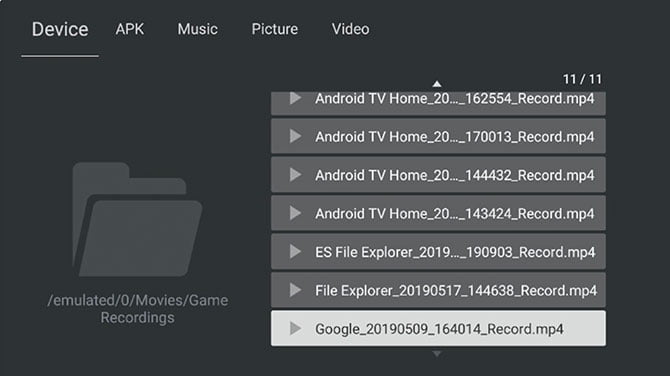Open the APK tab
Image resolution: width=670 pixels, height=376 pixels.
[x=129, y=29]
